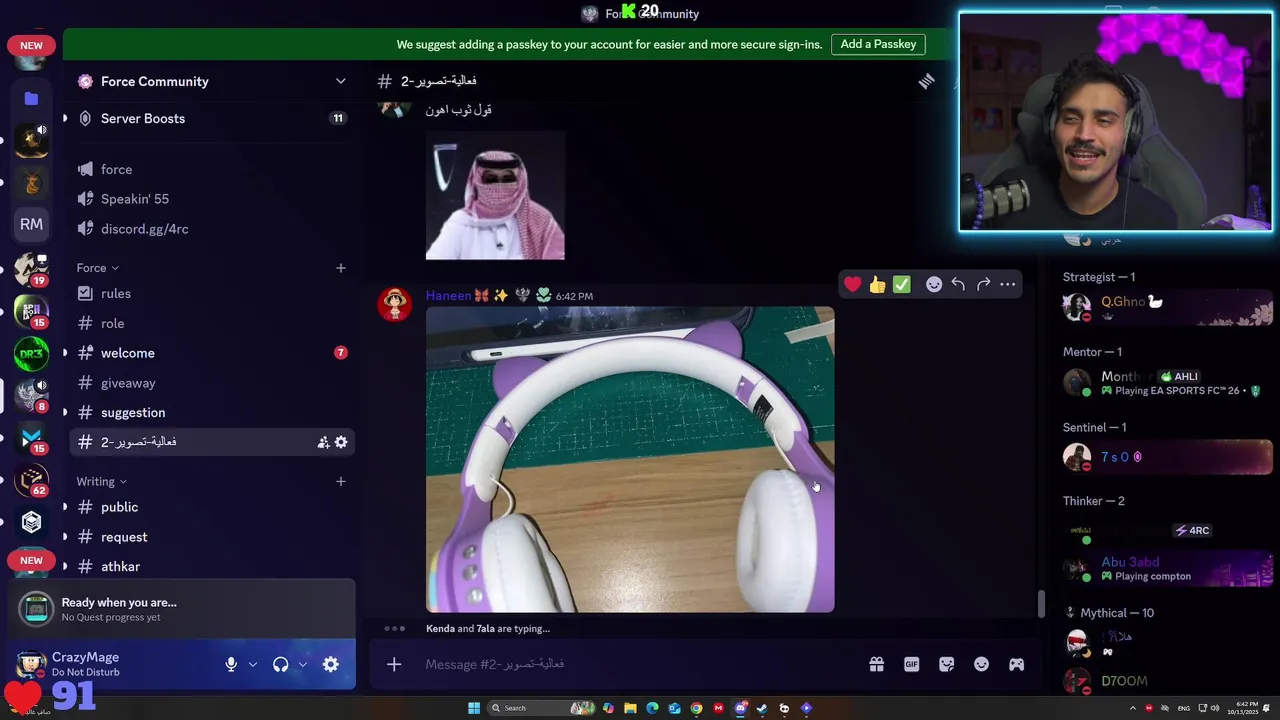Open the server folder icon in sidebar
1280x720 pixels.
[x=31, y=98]
